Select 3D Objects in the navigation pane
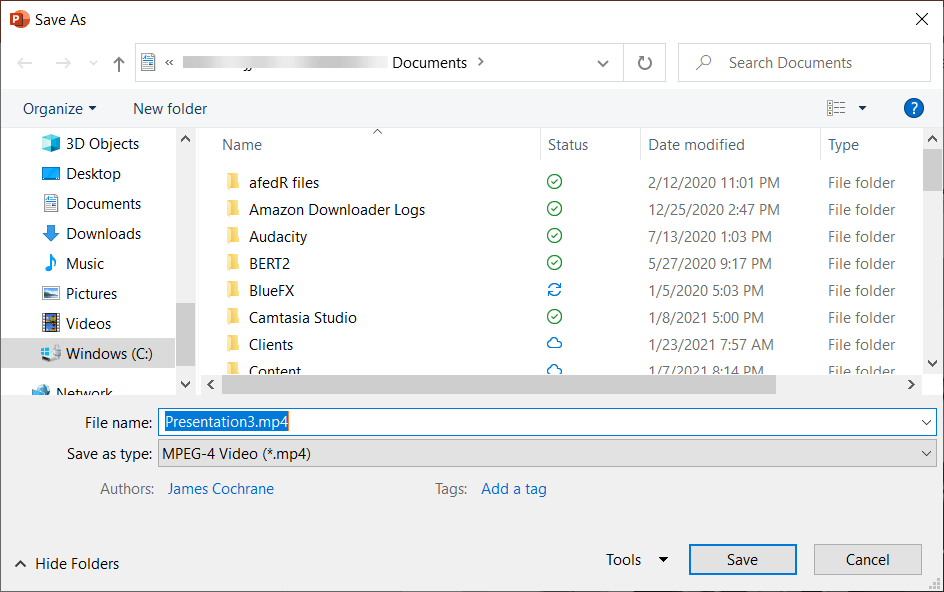 (102, 144)
